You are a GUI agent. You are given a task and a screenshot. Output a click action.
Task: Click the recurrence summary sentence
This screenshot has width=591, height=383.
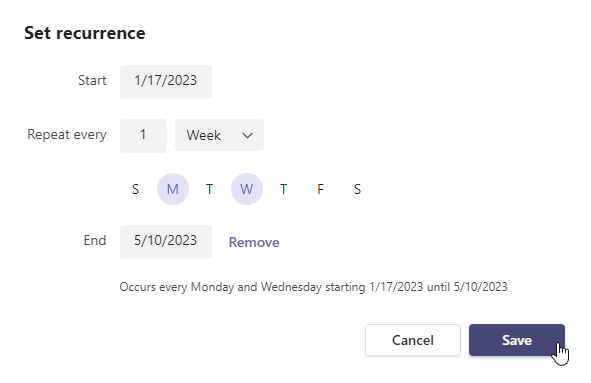(314, 287)
